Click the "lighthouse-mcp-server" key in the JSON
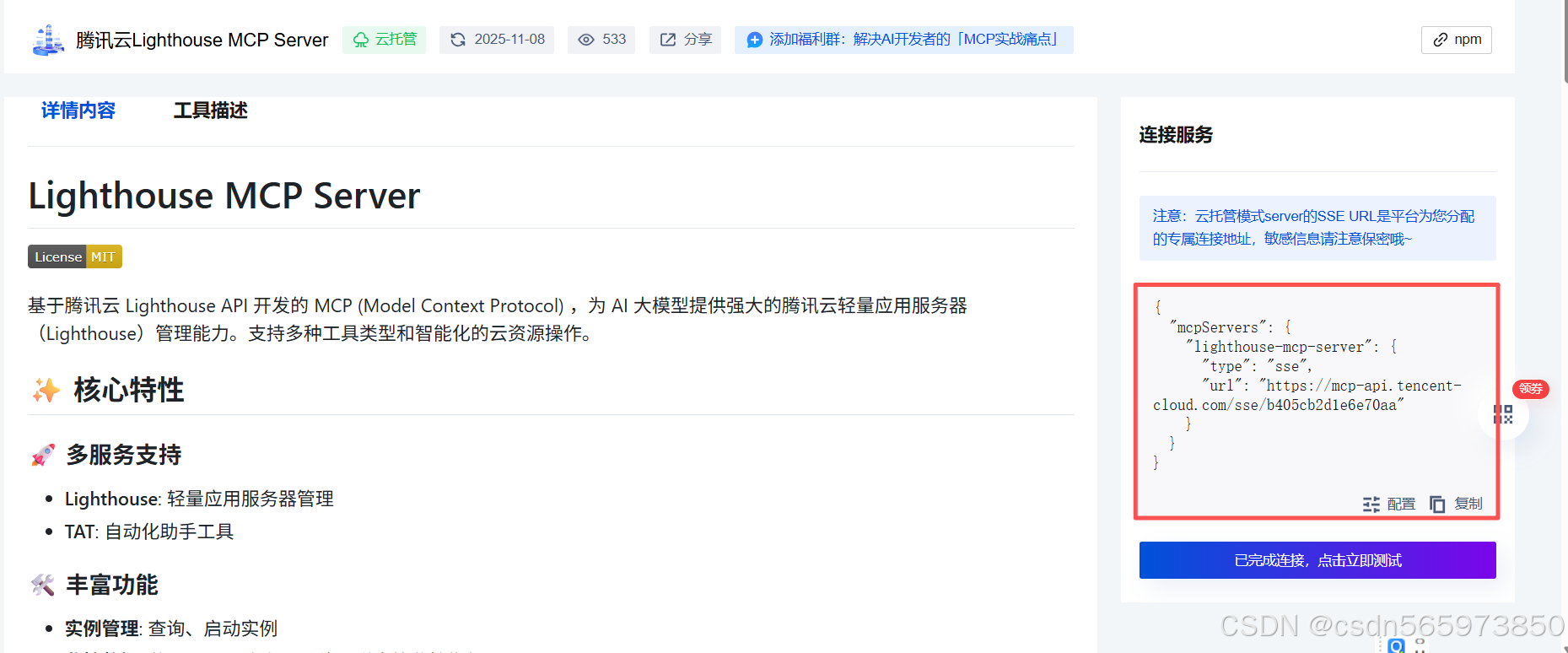This screenshot has height=653, width=1568. (x=1282, y=347)
